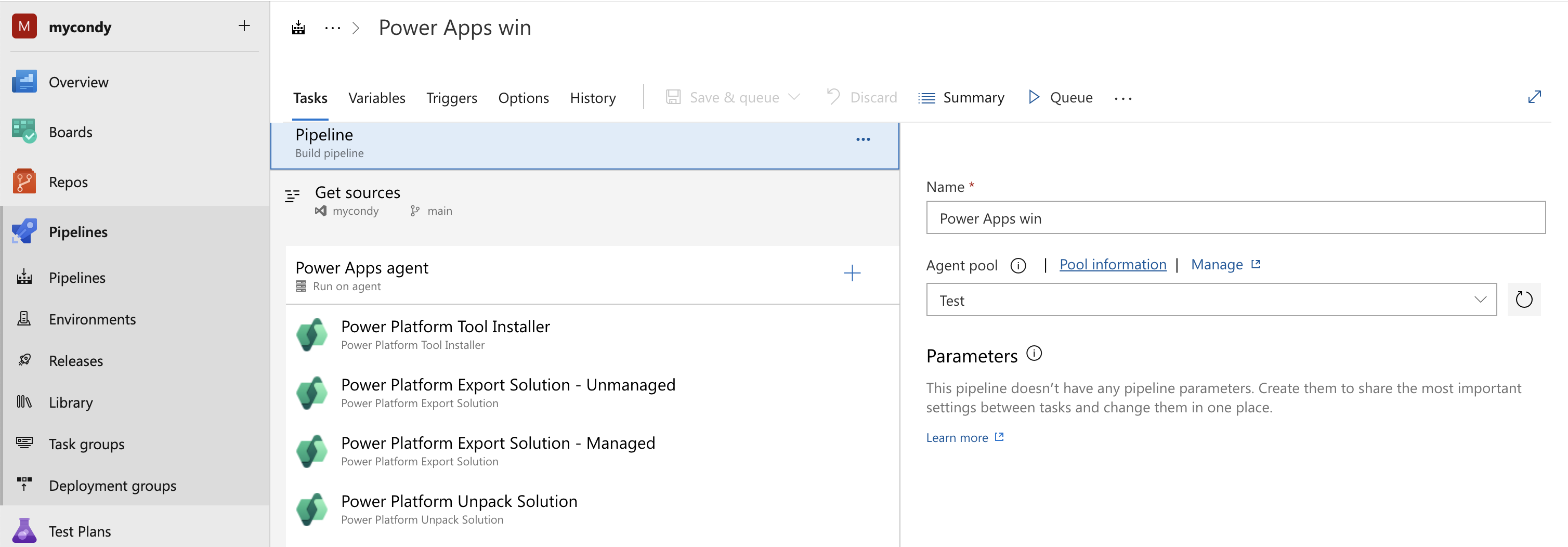Expand the breadcrumb ellipsis

click(x=332, y=28)
